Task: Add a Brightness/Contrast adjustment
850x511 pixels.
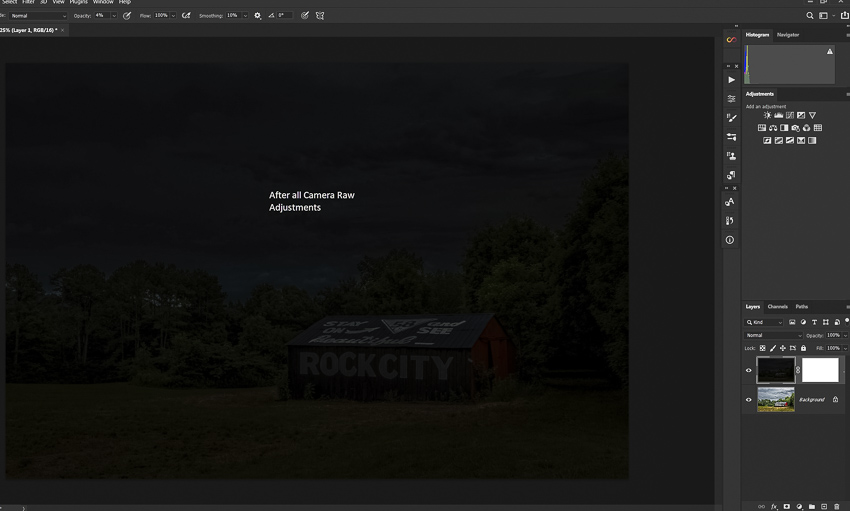Action: (767, 115)
